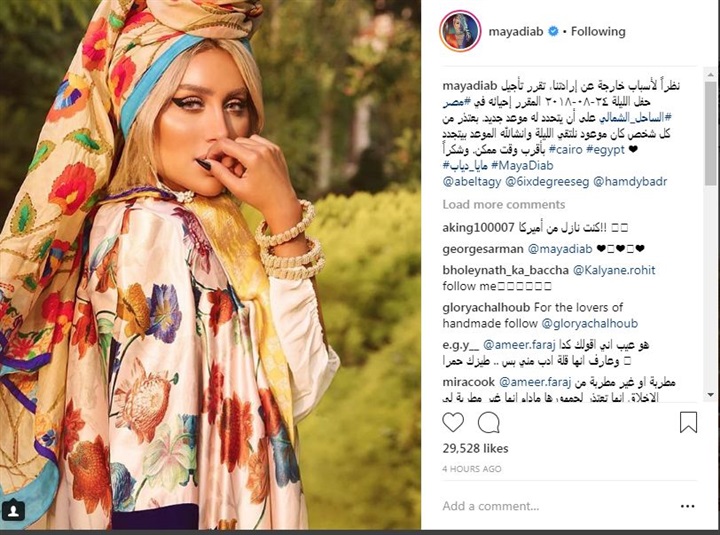This screenshot has height=535, width=720.
Task: Show tagged people icon on the photo
Action: point(13,511)
